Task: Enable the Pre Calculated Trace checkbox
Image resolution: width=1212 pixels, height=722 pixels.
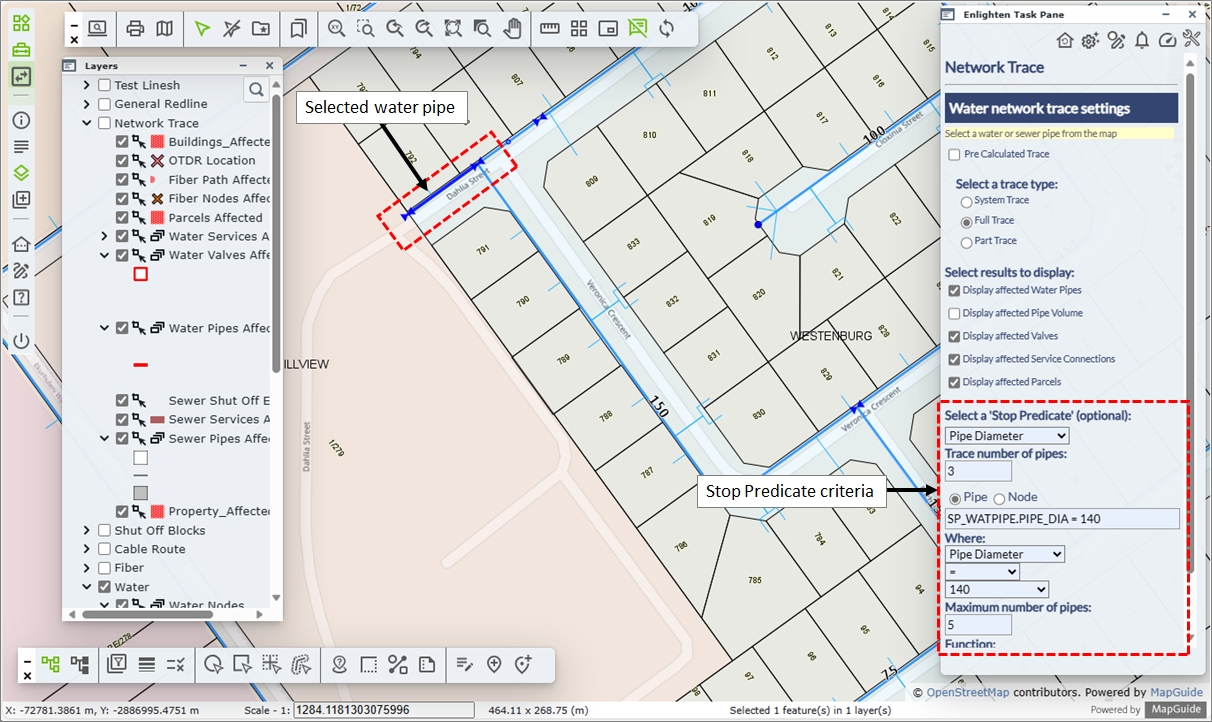Action: click(954, 155)
